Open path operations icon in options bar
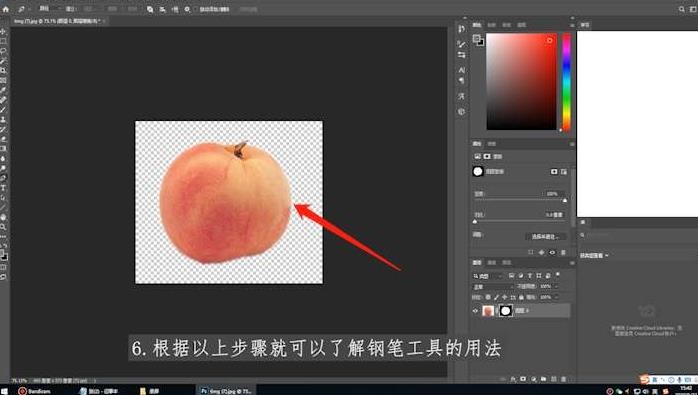The height and width of the screenshot is (395, 698). pos(150,9)
